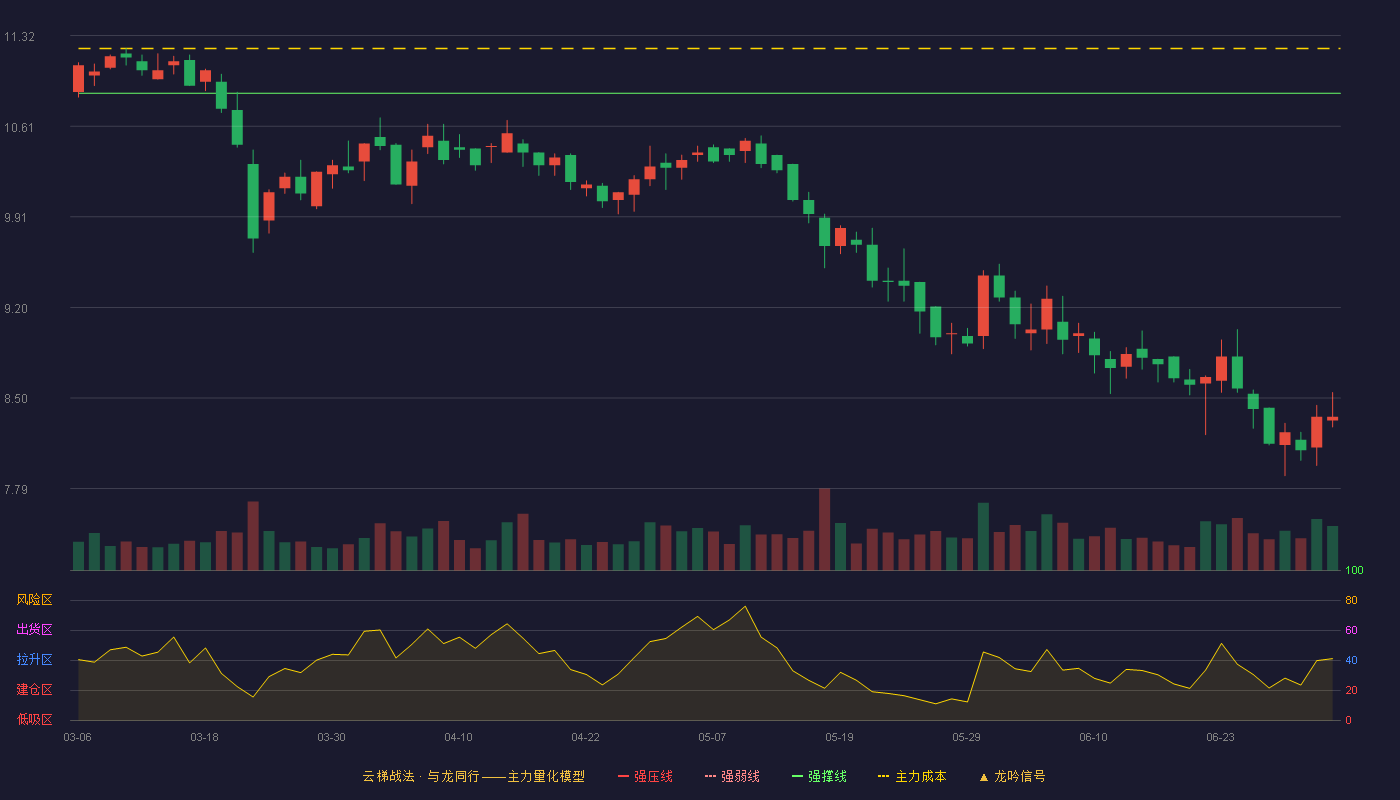The width and height of the screenshot is (1400, 800).
Task: Click the 05-19 date label
Action: coord(839,737)
